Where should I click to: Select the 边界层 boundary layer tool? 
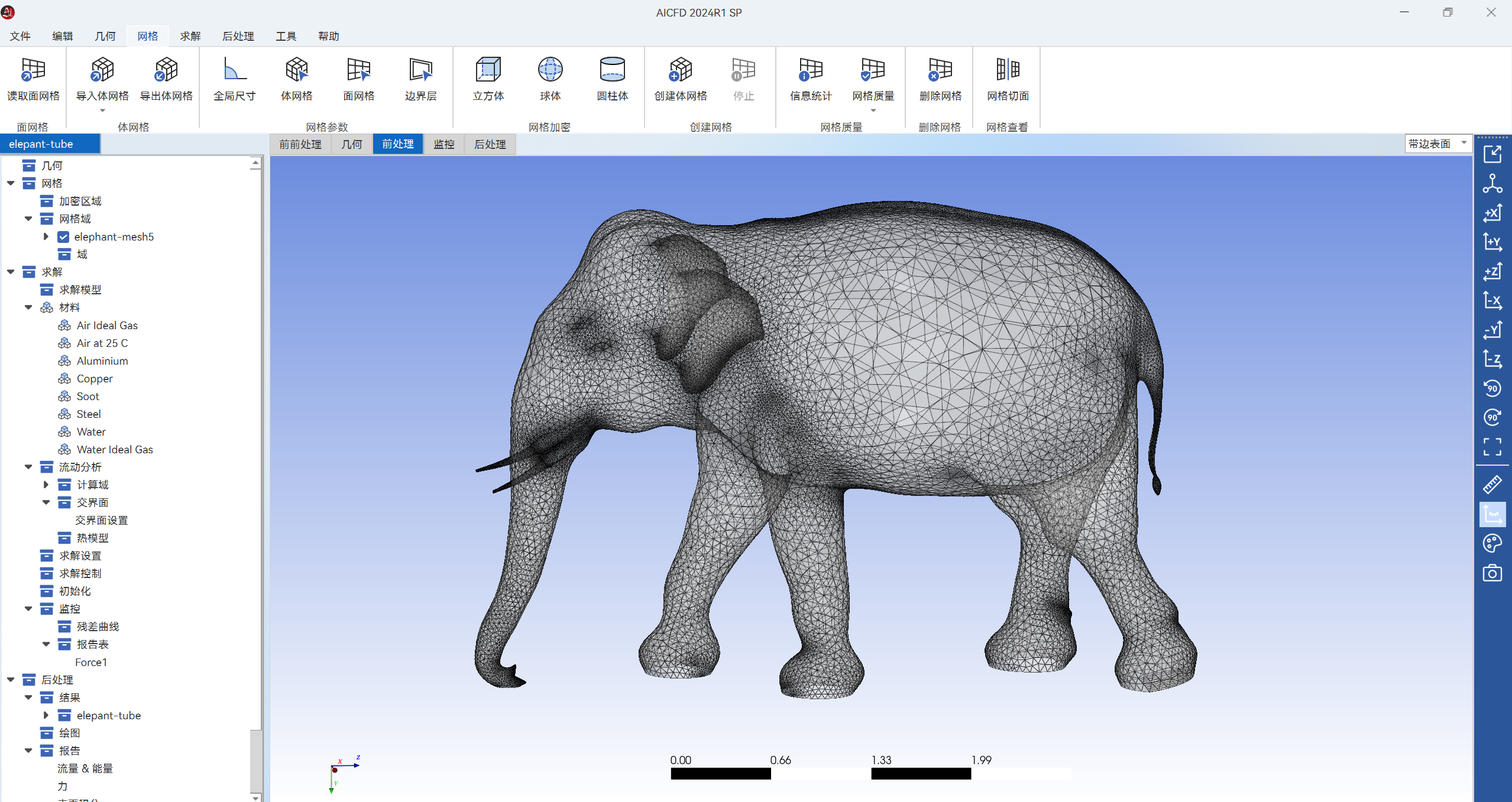[420, 70]
